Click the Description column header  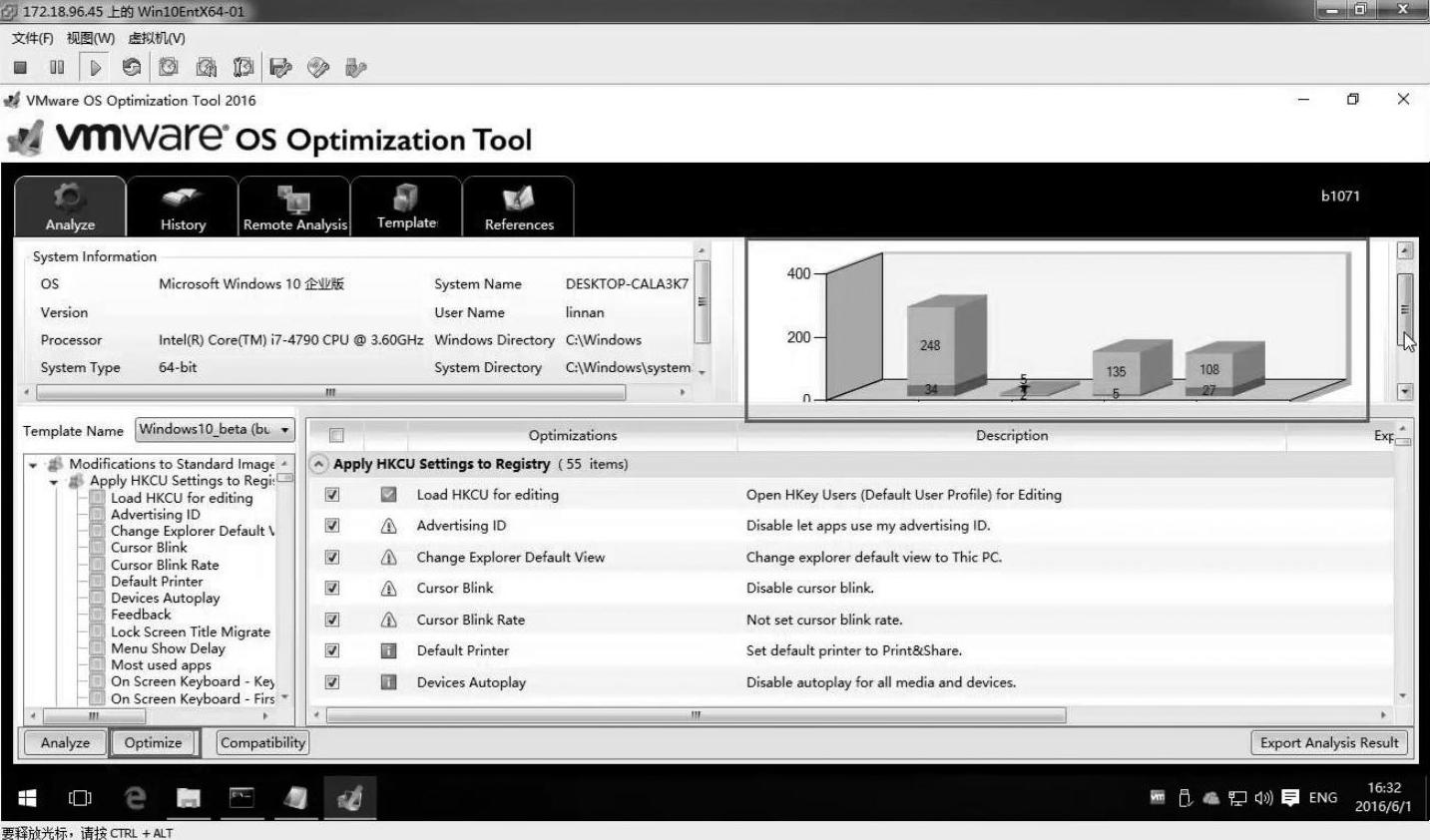point(1012,436)
